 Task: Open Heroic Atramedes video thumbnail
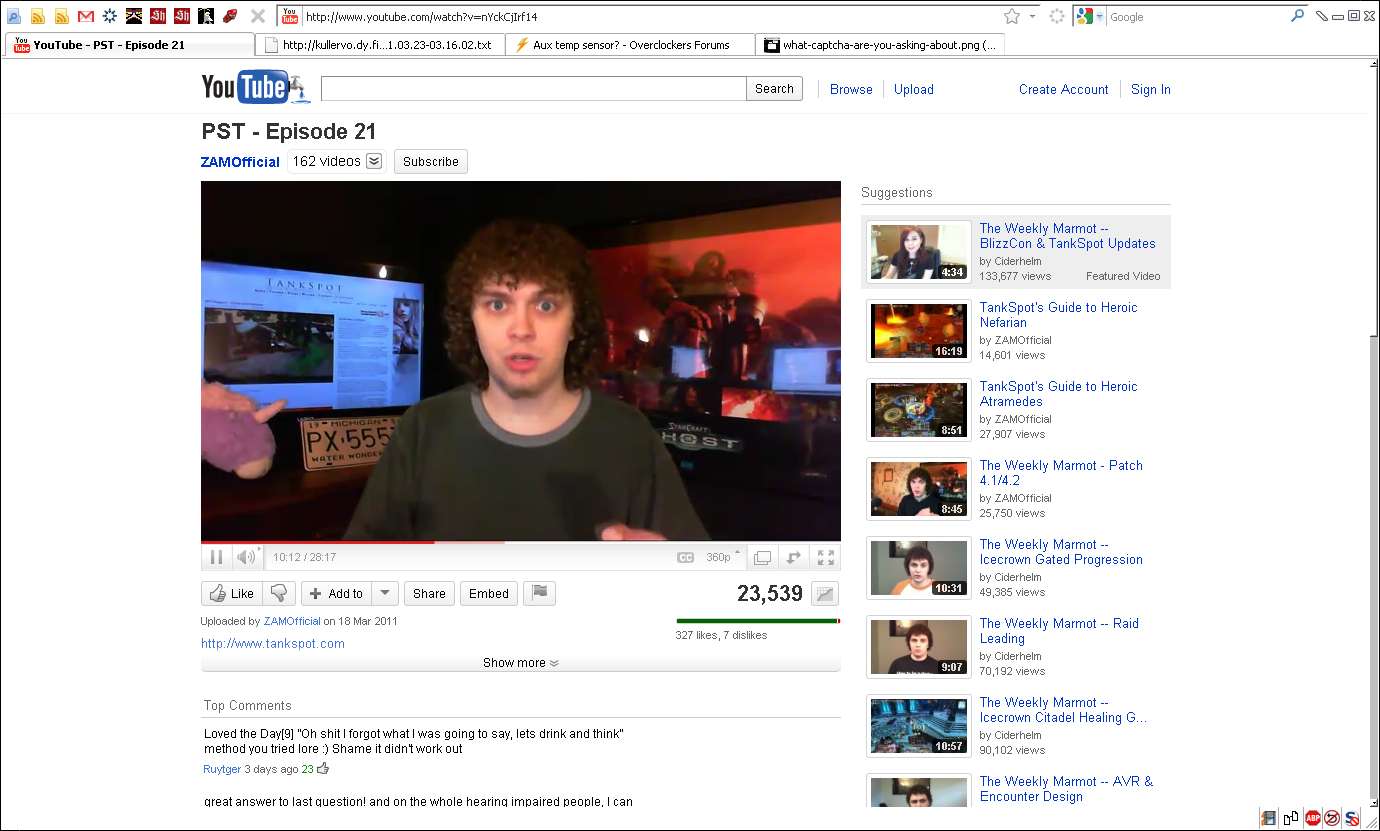point(919,409)
